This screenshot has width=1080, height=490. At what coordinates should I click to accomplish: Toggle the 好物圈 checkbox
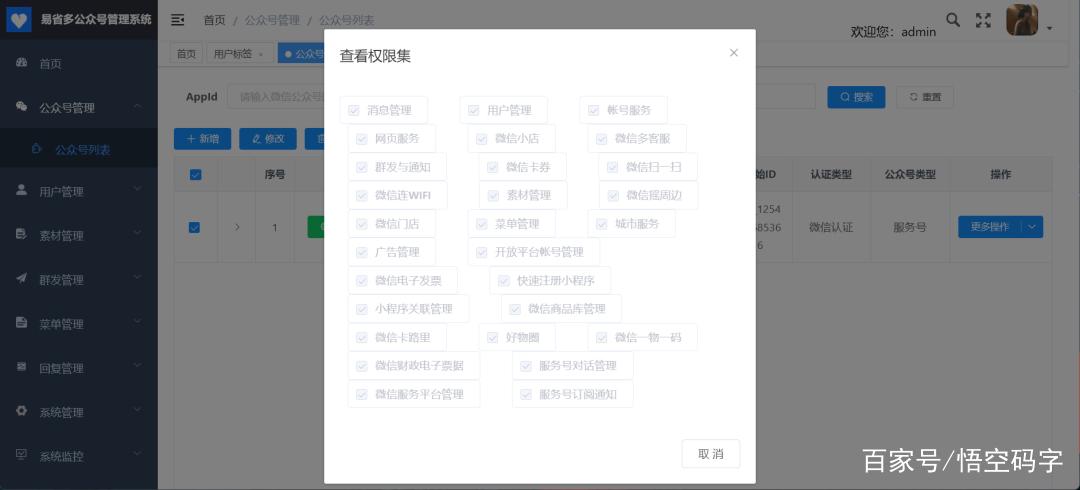coord(492,338)
